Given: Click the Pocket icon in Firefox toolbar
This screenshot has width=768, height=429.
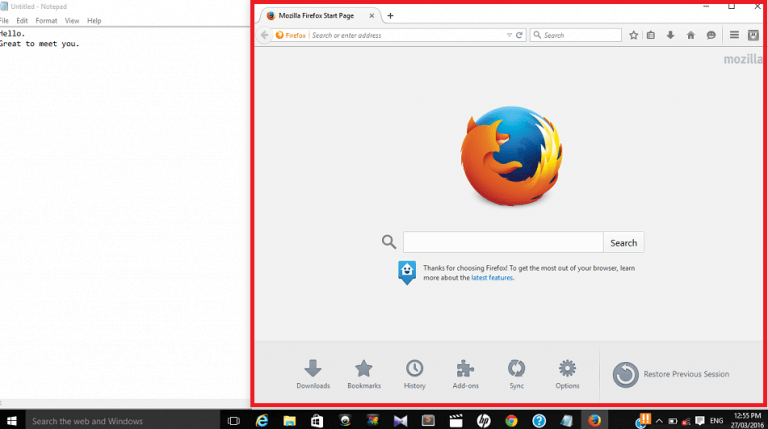Looking at the screenshot, I should coord(753,35).
